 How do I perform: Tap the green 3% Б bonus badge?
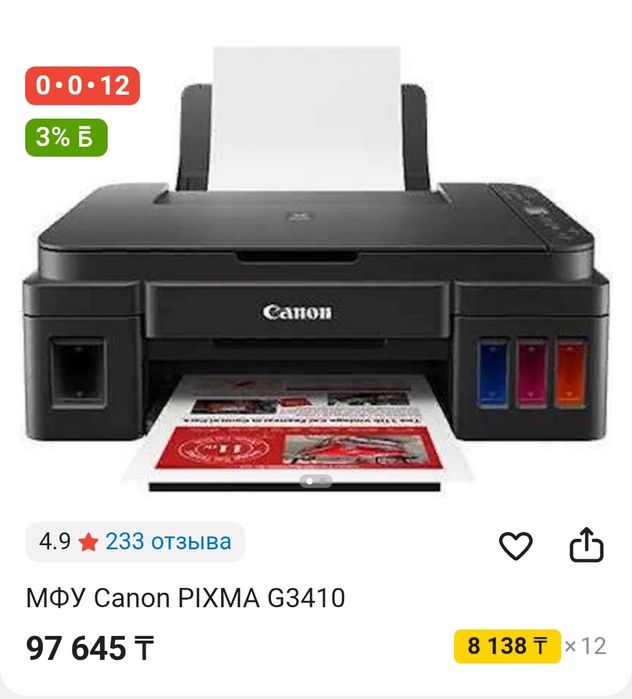66,137
